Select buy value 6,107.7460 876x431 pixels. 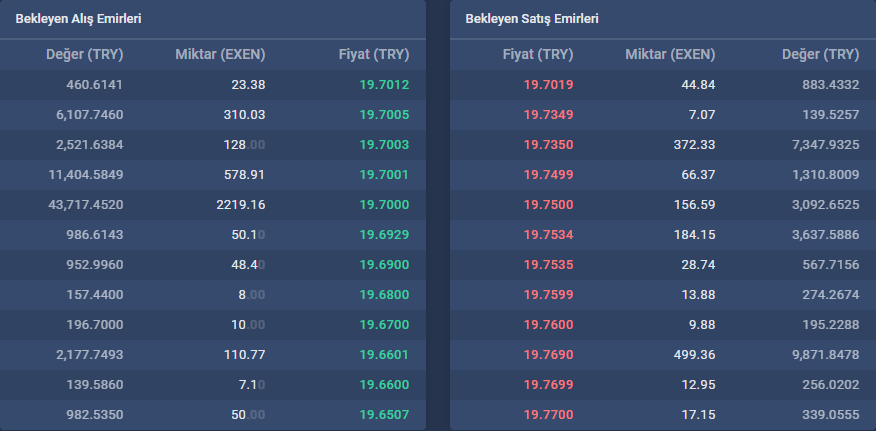tap(89, 115)
